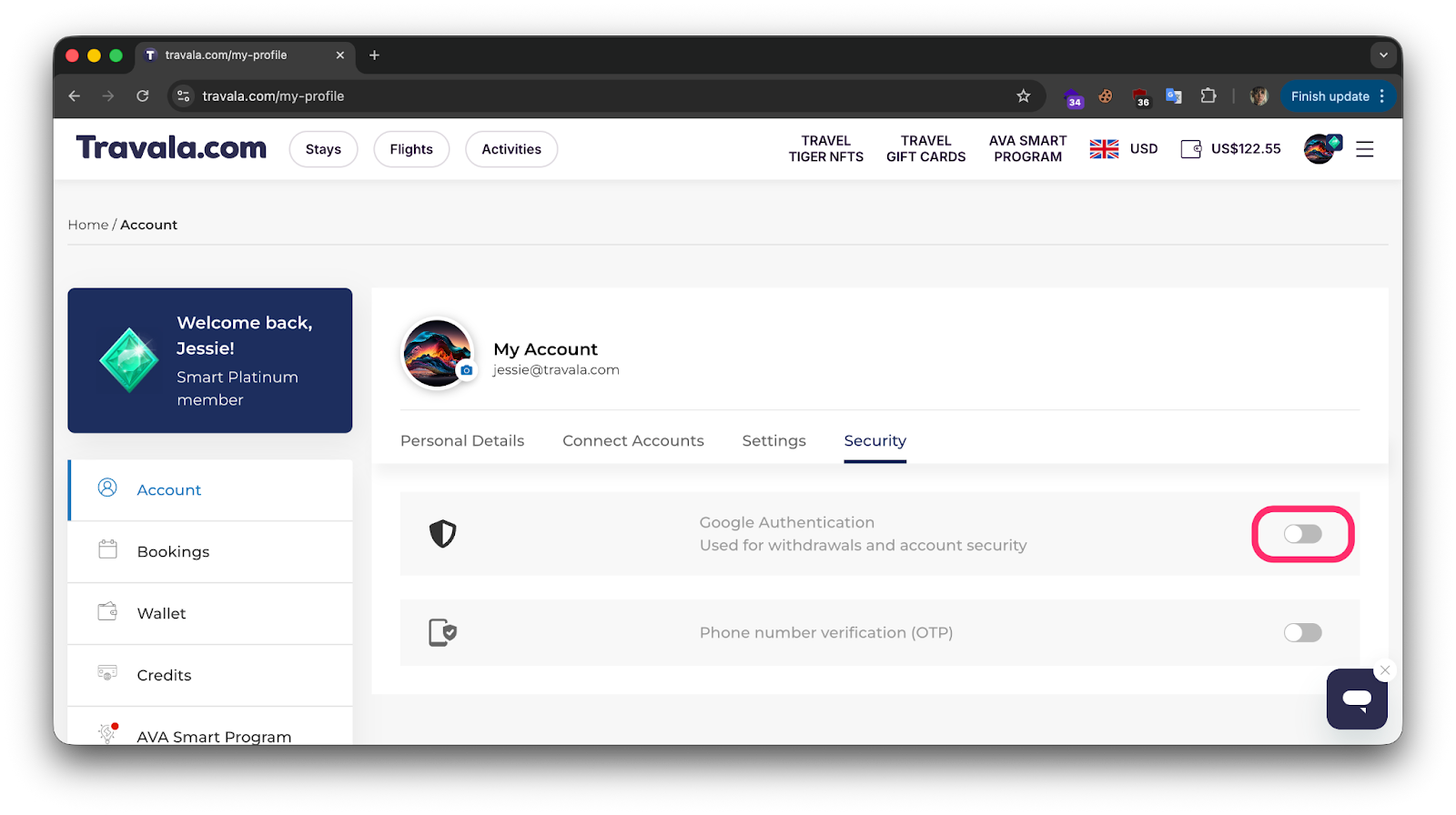1456x815 pixels.
Task: Expand the tab search dropdown arrow
Action: pyautogui.click(x=1383, y=55)
